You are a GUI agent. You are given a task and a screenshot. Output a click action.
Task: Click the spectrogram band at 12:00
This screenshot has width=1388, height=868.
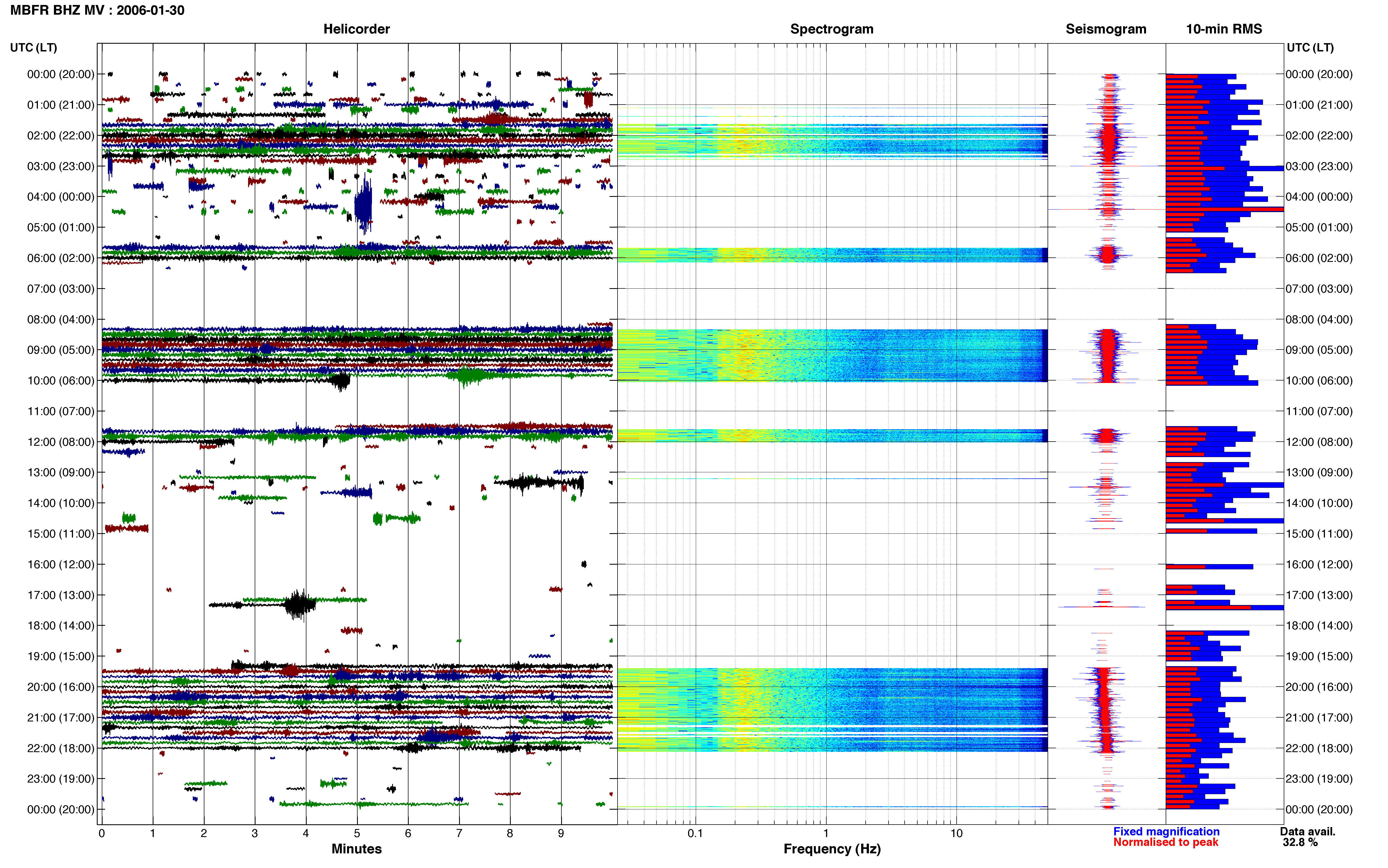(832, 436)
